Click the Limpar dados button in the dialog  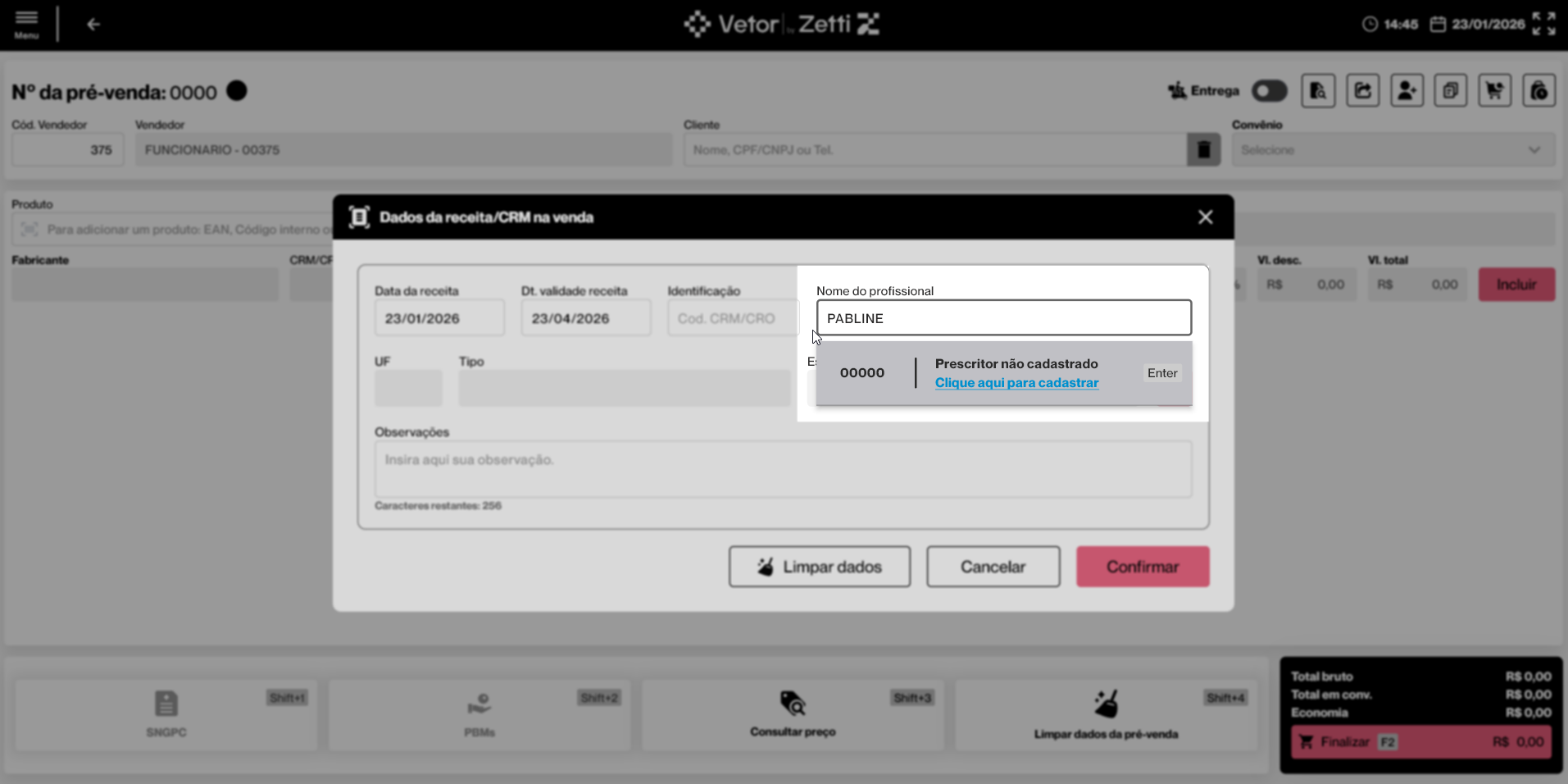click(x=820, y=567)
